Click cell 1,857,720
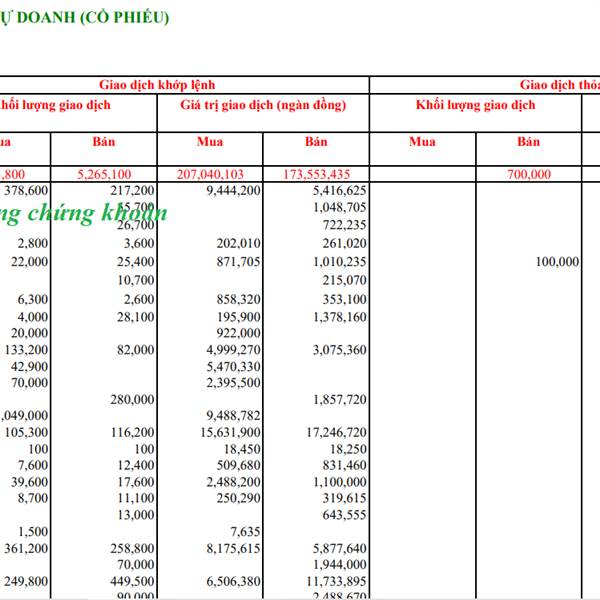Image resolution: width=600 pixels, height=600 pixels. (339, 399)
